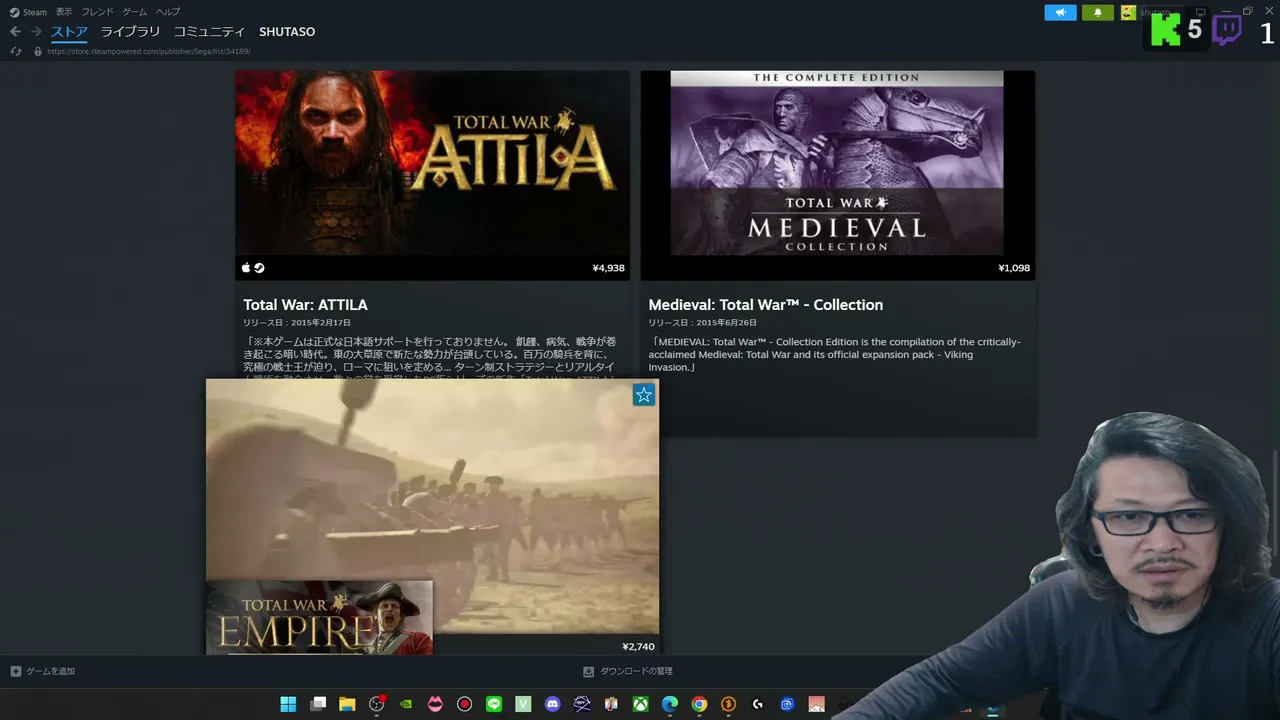Click the ゲームを追加 button

[x=43, y=671]
